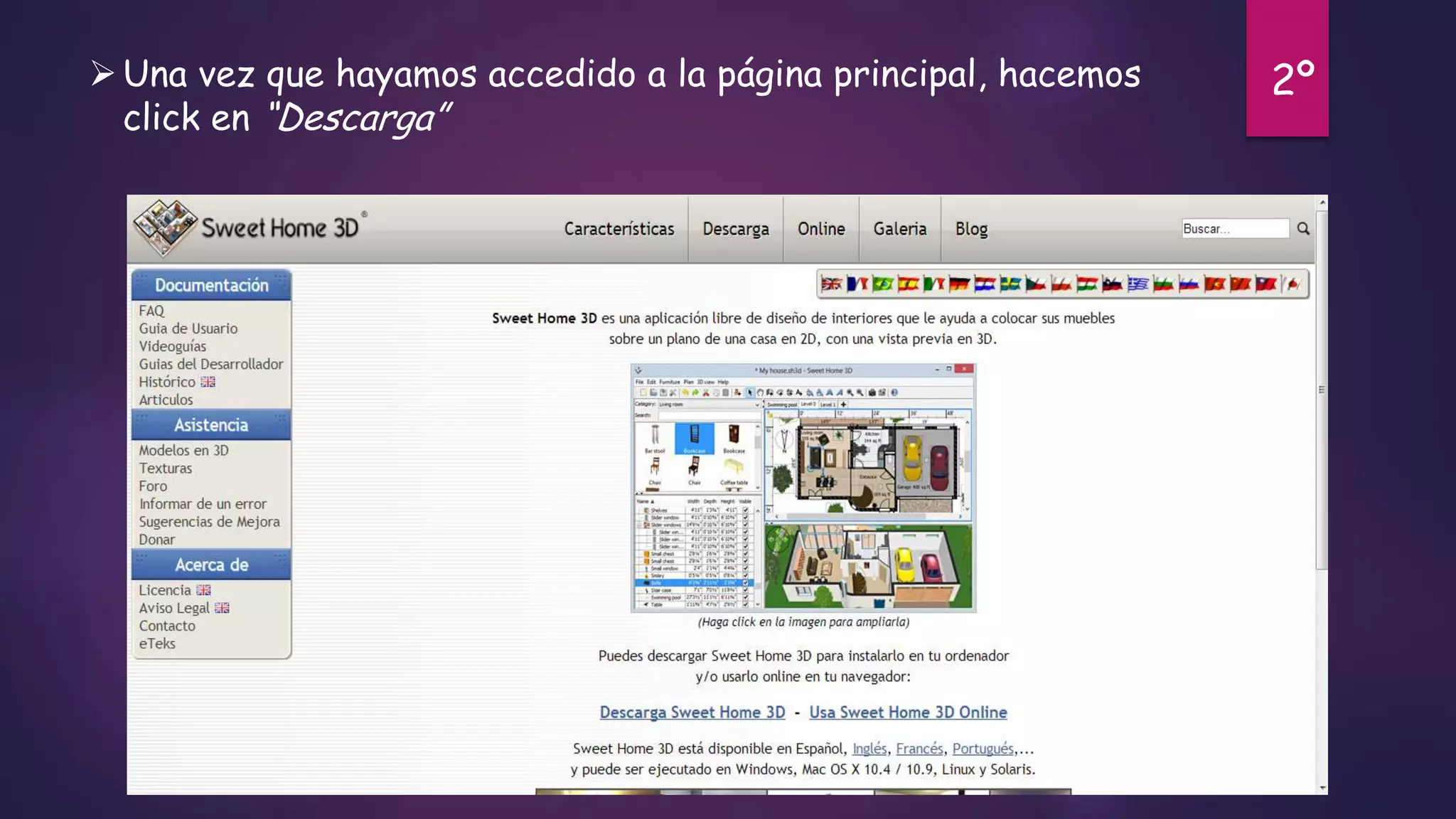Visit the Foro link
This screenshot has width=1456, height=819.
tap(153, 486)
